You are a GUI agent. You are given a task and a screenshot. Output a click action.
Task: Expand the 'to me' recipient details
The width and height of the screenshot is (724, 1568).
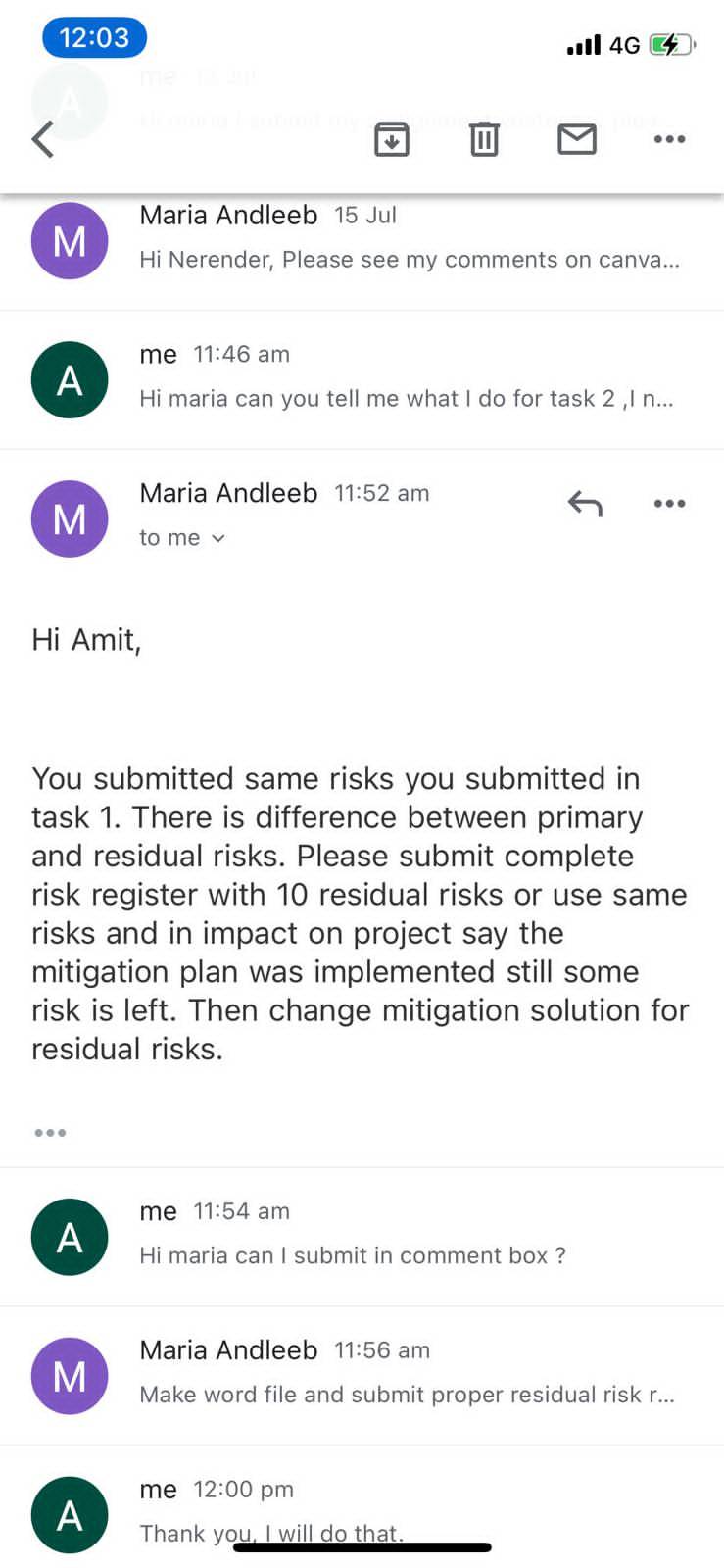(x=182, y=537)
